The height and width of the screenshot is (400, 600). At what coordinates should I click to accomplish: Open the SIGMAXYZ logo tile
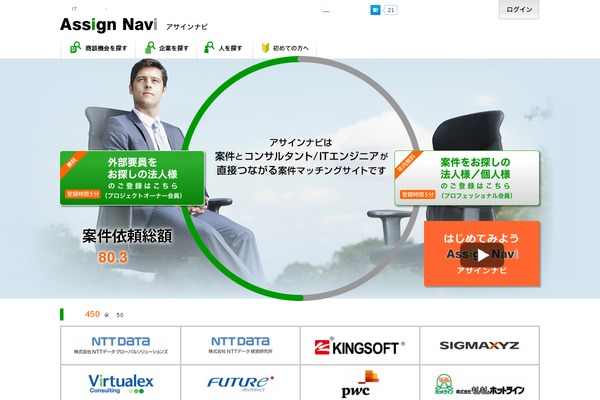coord(479,345)
